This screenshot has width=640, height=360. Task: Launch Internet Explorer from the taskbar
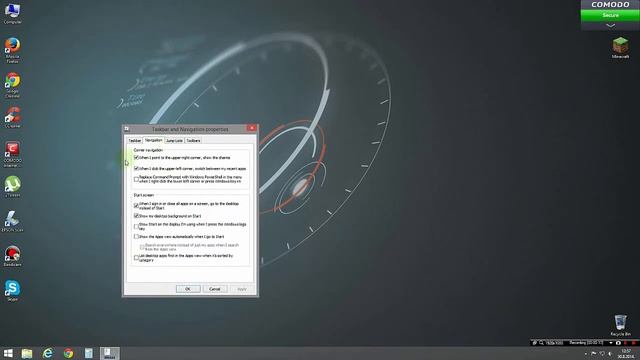[48, 353]
